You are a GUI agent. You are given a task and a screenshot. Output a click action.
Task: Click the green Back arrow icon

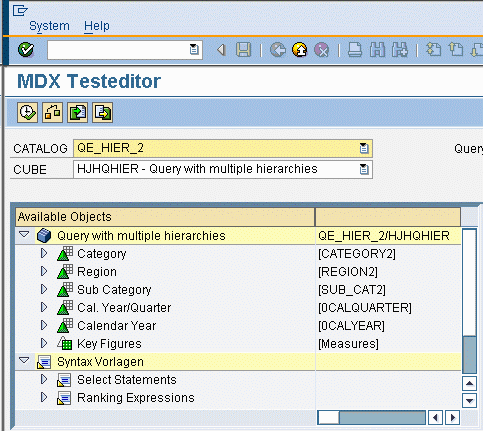click(278, 50)
